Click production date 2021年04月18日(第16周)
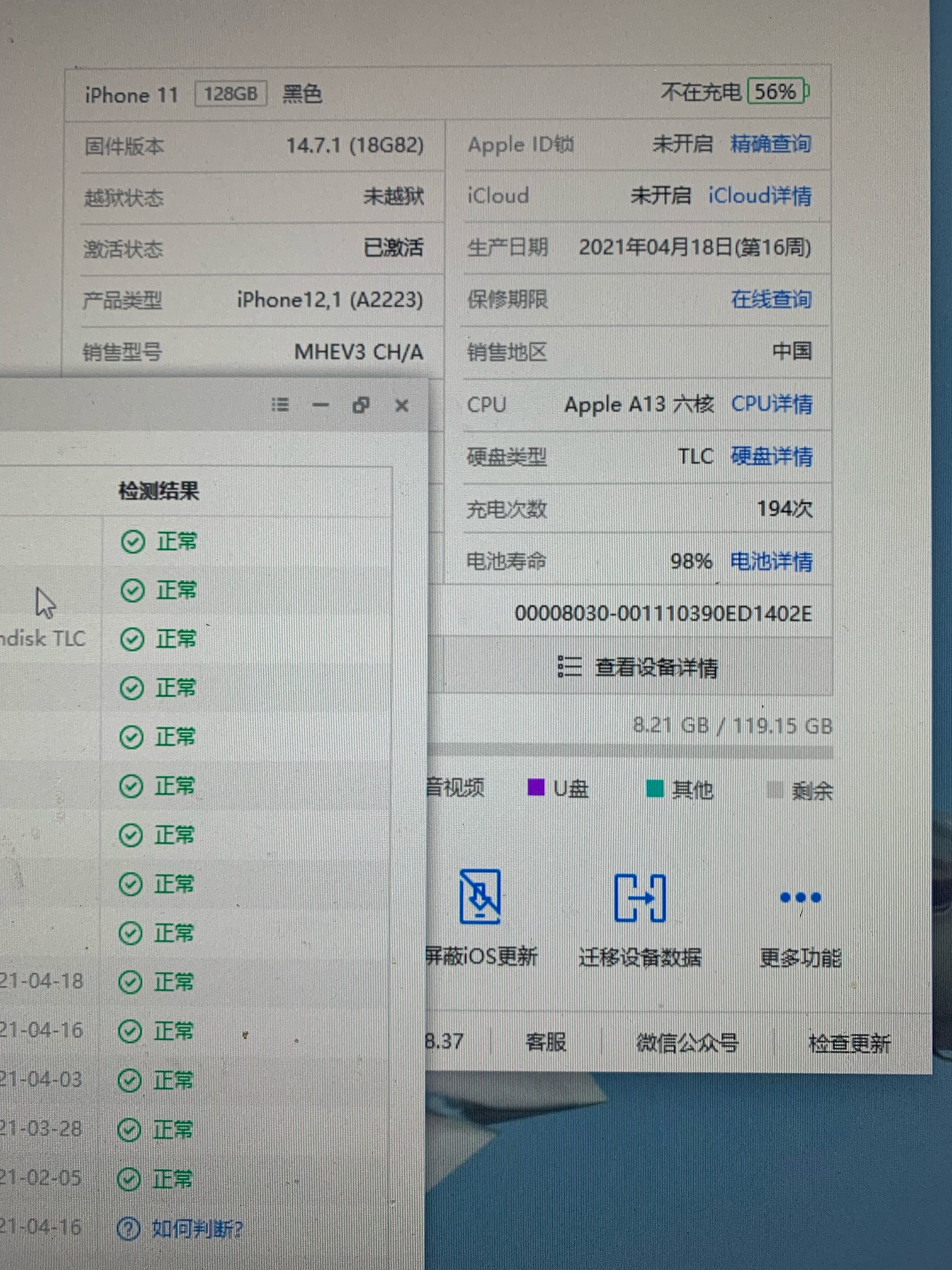 point(695,247)
